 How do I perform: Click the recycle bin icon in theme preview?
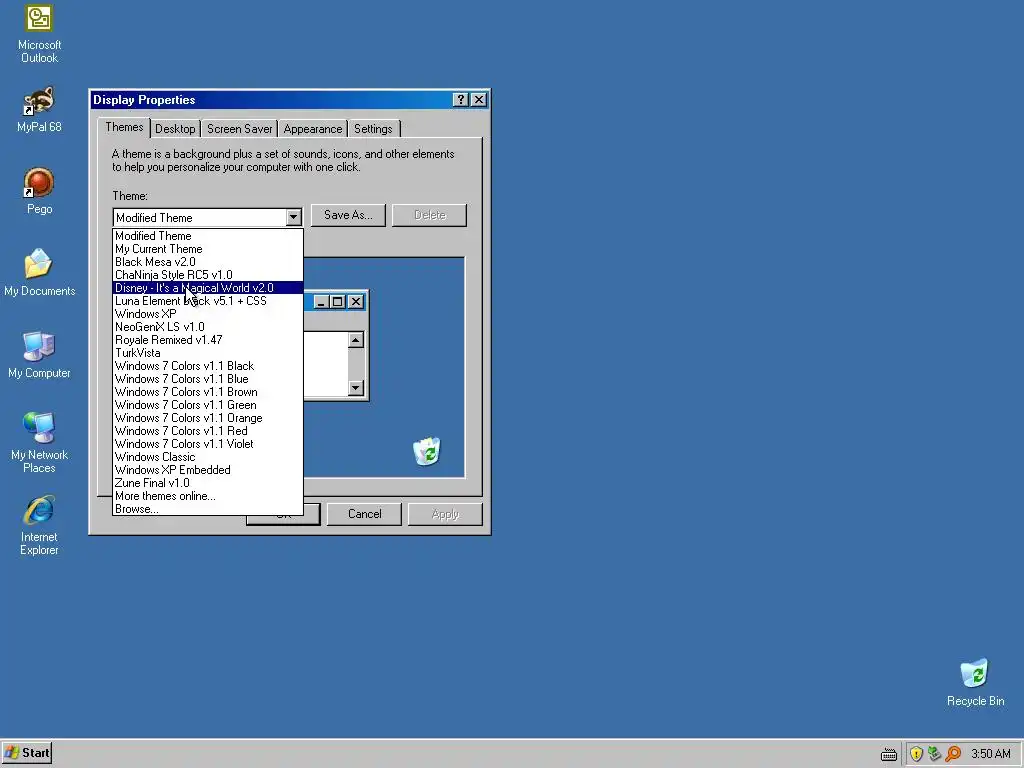pos(427,451)
